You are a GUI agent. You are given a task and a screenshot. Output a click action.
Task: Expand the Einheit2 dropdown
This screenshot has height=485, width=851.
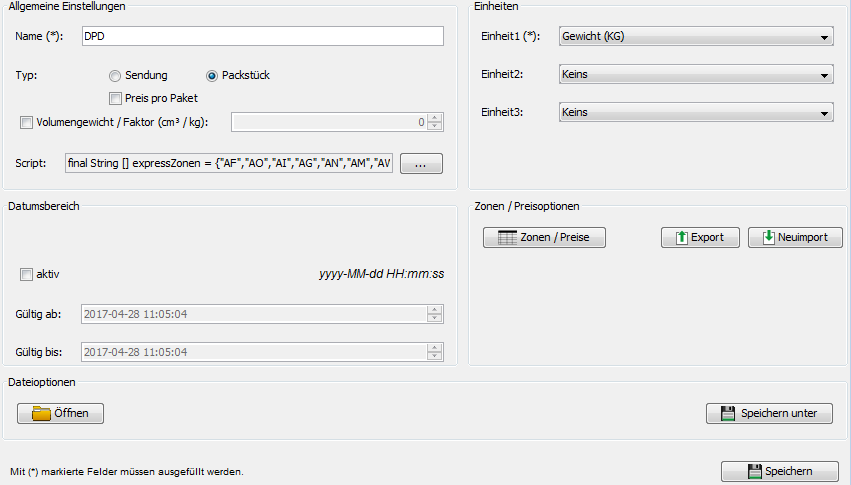tap(696, 75)
